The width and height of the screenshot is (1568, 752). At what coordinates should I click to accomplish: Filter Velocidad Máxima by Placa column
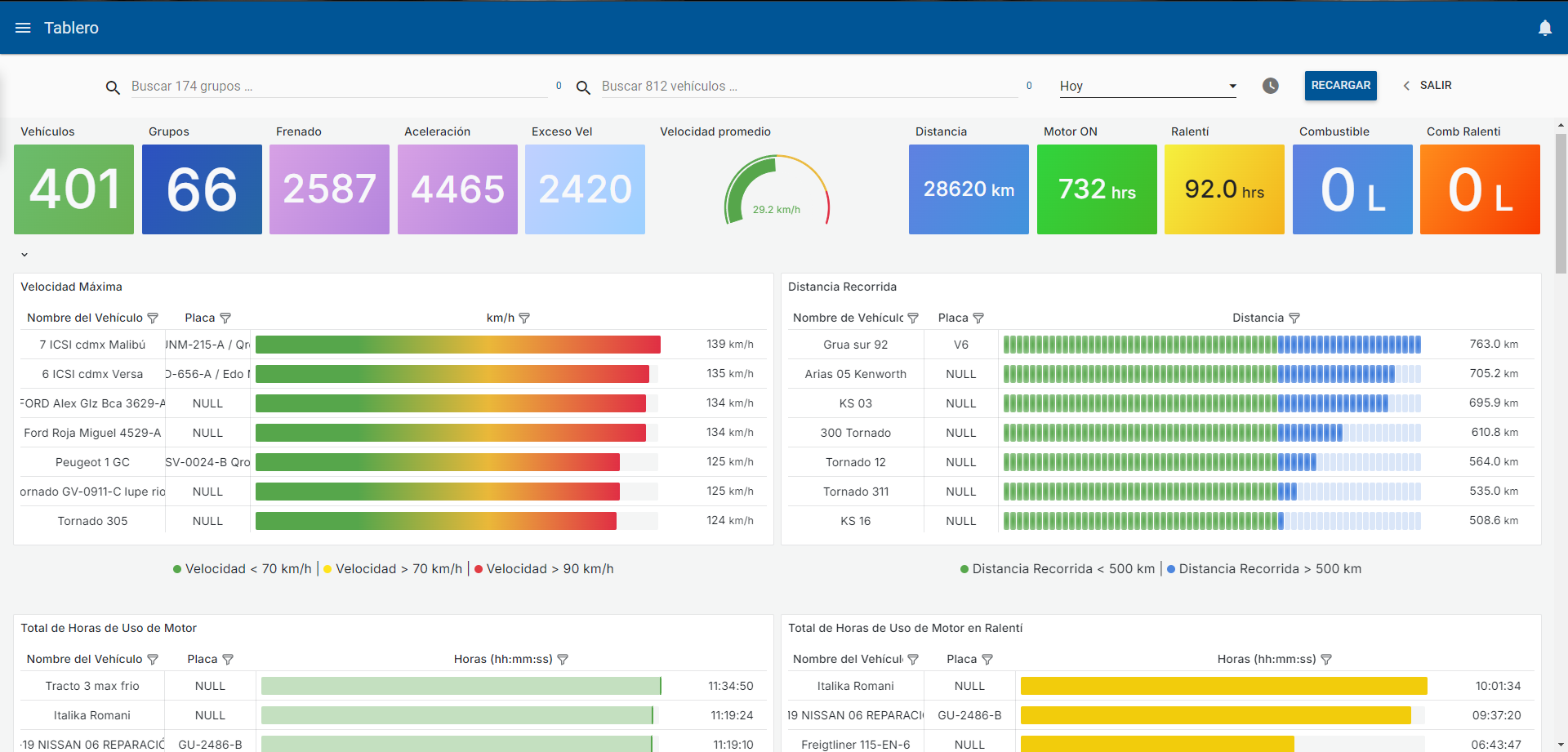pos(225,318)
